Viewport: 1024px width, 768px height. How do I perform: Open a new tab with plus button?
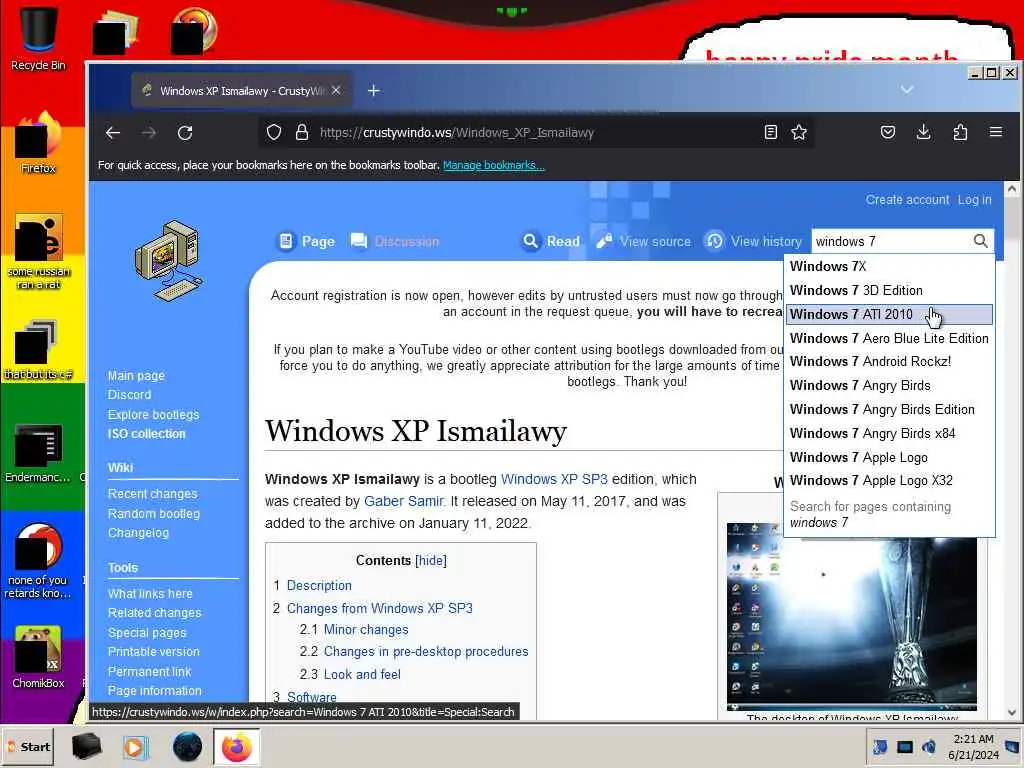click(374, 91)
